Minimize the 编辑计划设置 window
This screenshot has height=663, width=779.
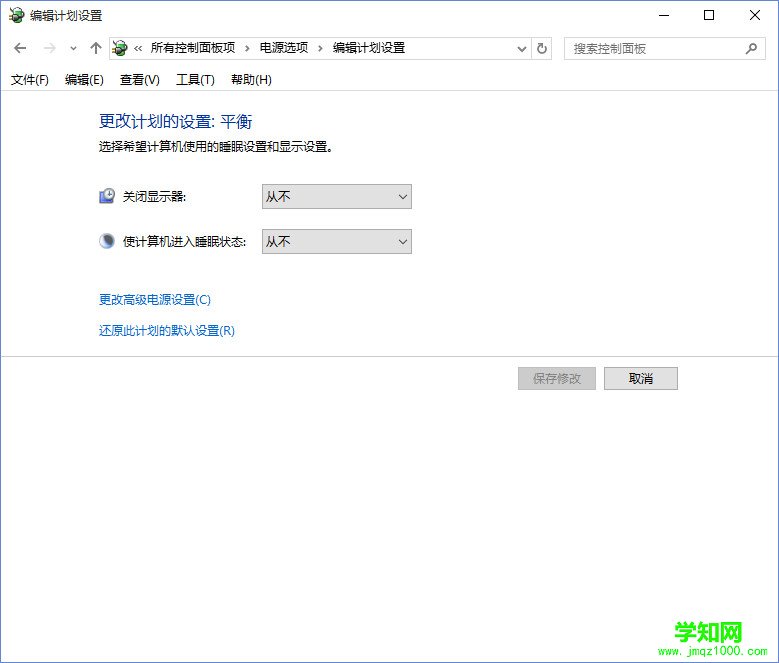pyautogui.click(x=664, y=15)
